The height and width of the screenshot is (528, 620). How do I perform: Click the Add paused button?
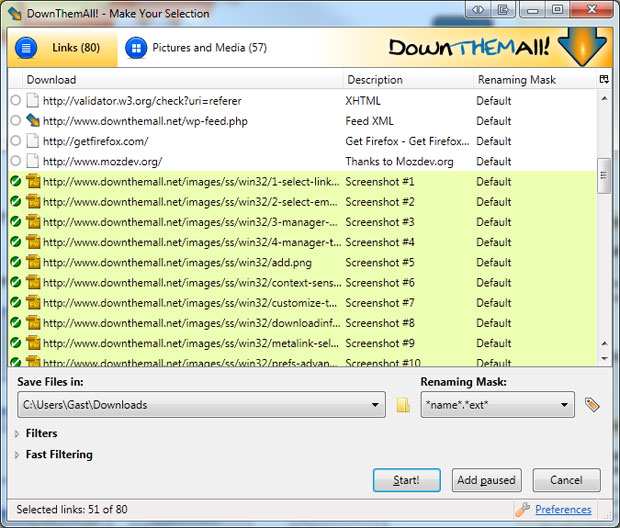(486, 480)
